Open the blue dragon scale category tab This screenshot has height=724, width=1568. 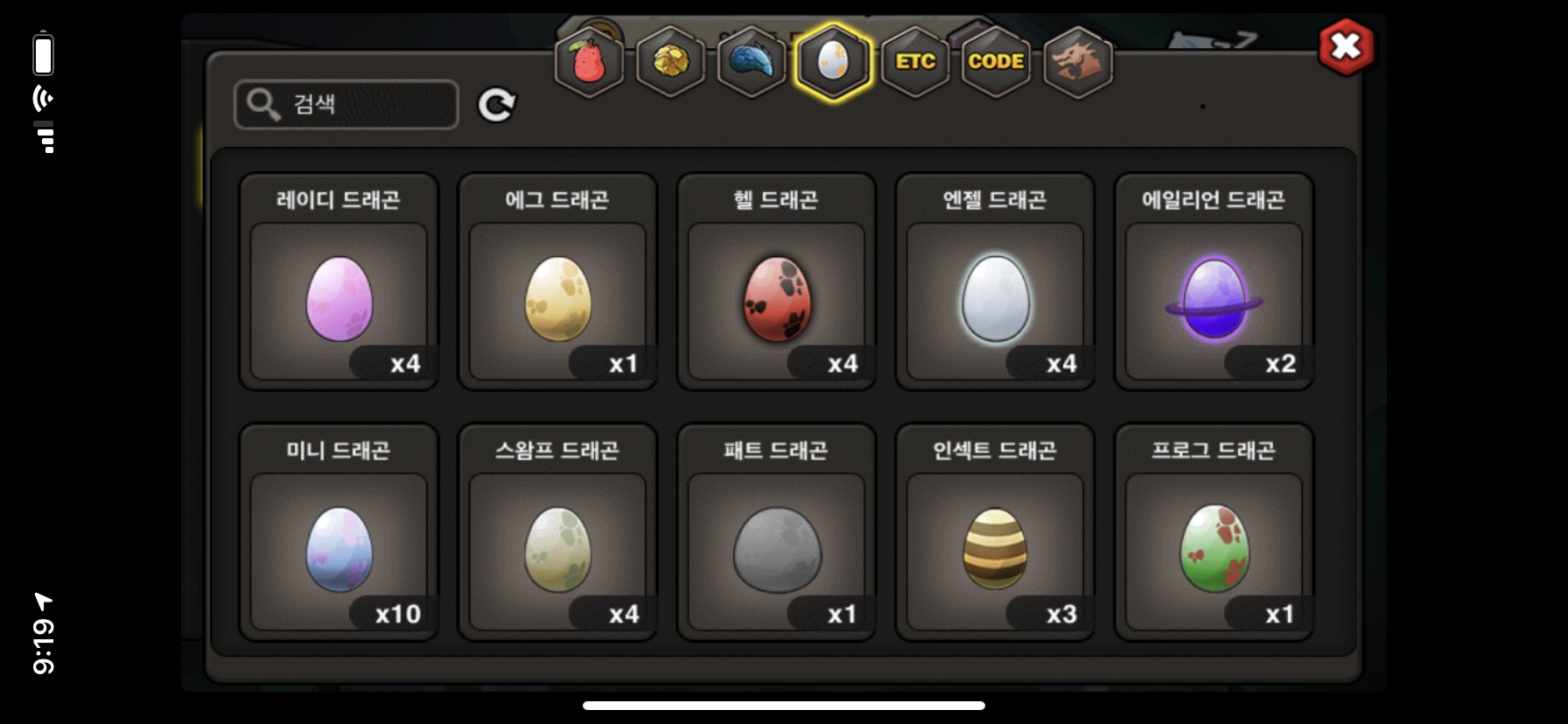click(x=752, y=62)
